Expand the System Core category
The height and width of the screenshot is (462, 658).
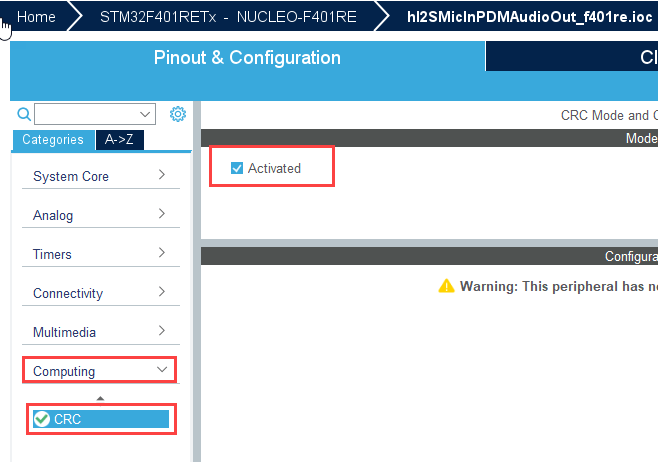click(x=99, y=176)
